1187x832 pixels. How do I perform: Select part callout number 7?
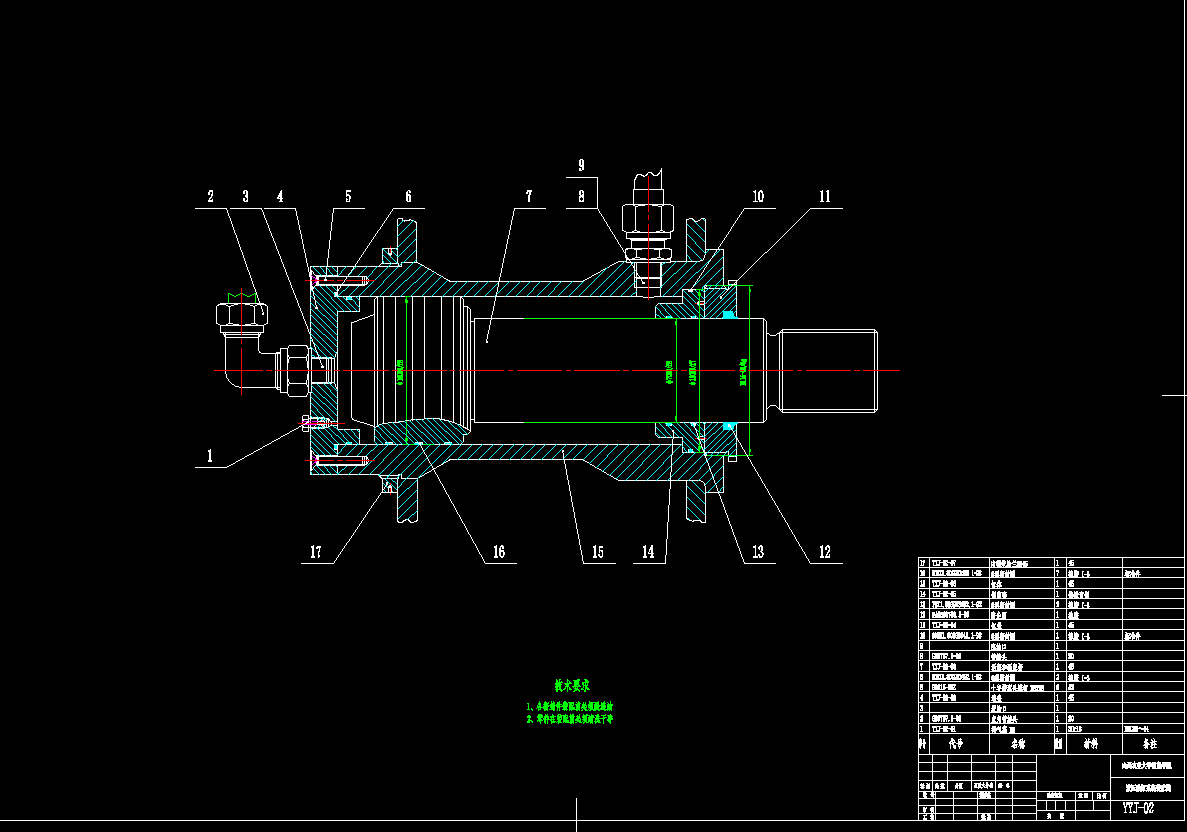tap(529, 196)
